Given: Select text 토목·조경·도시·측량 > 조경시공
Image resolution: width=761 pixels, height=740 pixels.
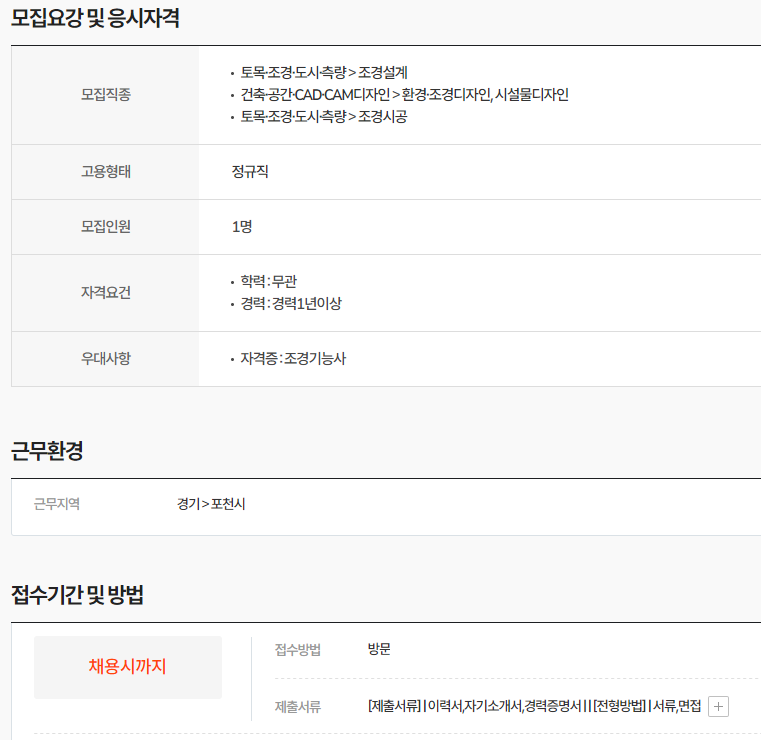Looking at the screenshot, I should point(324,116).
